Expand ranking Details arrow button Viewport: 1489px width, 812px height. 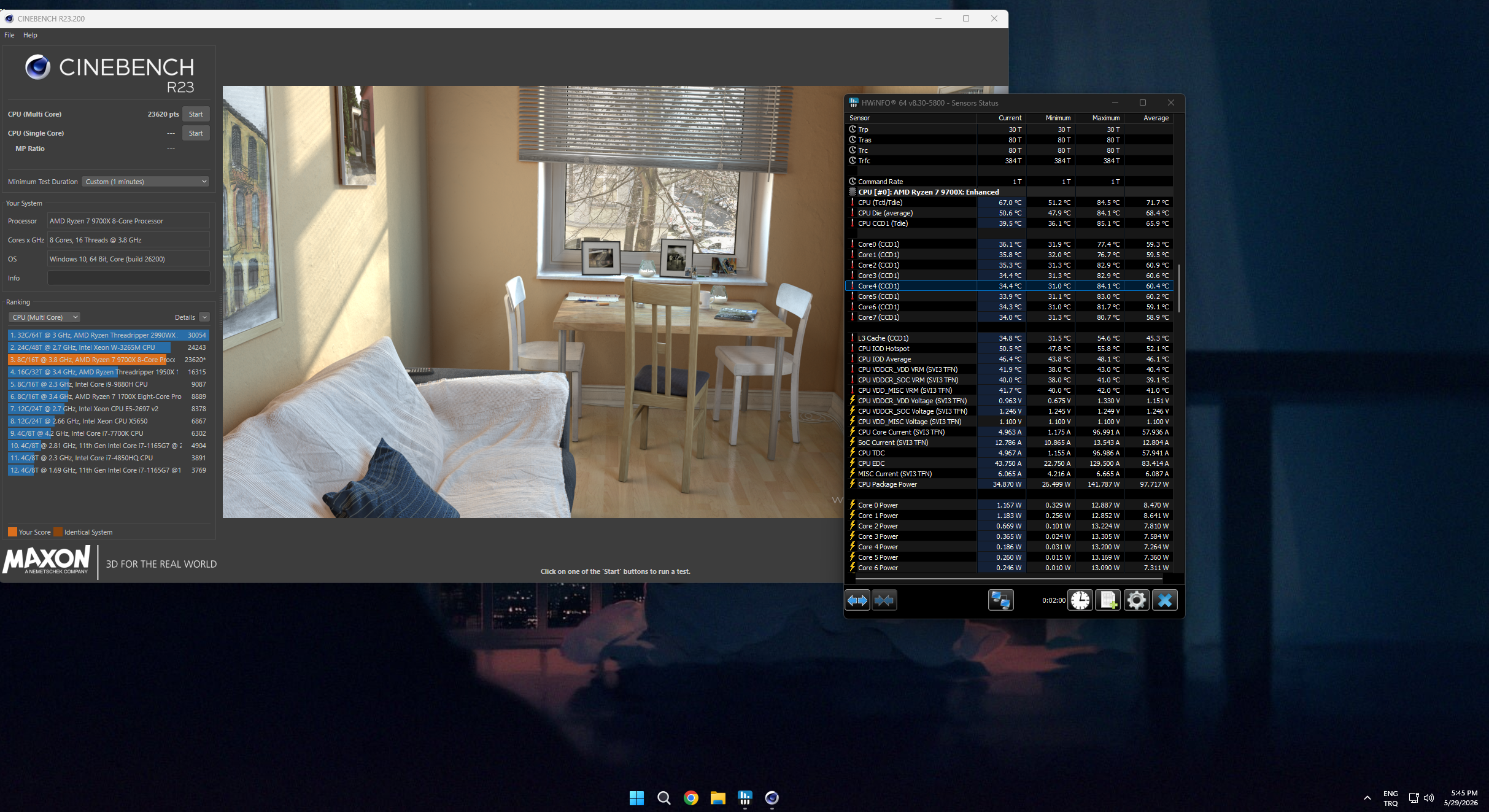coord(204,317)
